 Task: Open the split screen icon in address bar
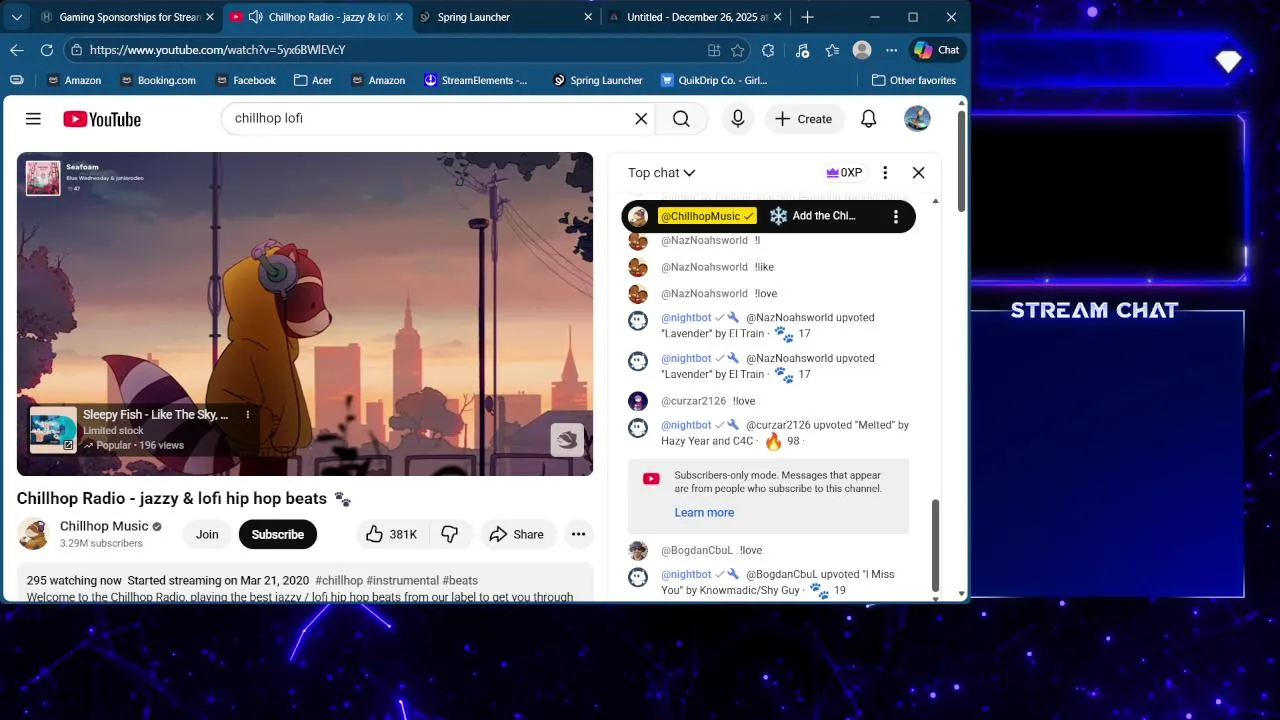click(x=714, y=50)
